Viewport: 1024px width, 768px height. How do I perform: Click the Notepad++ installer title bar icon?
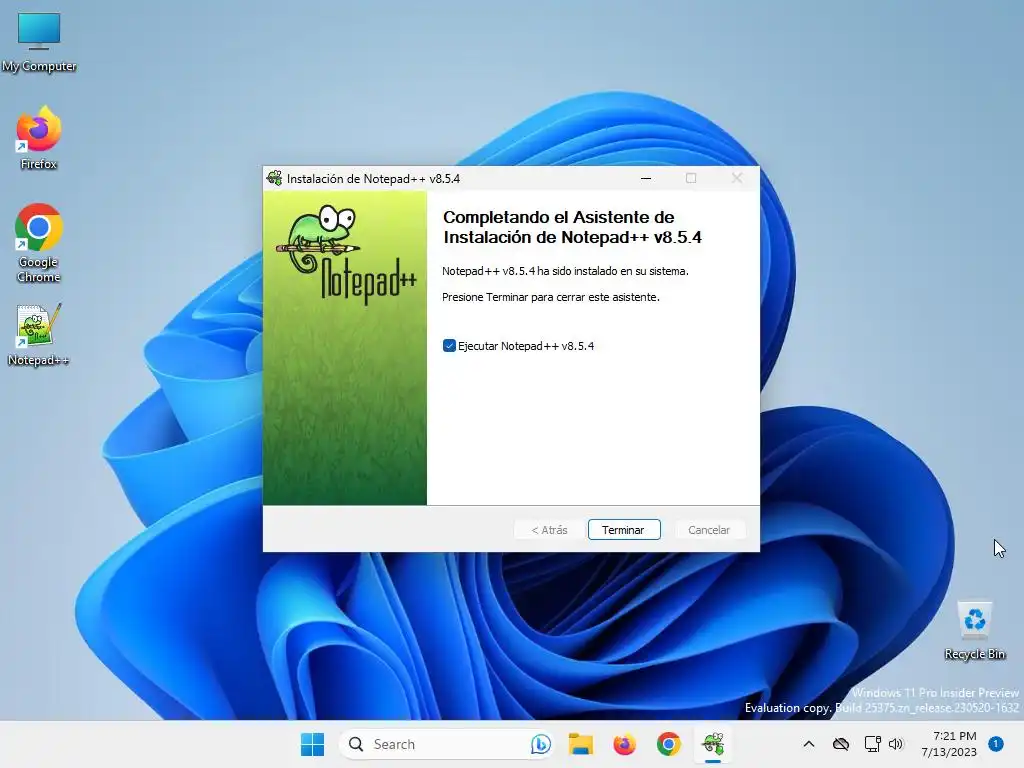tap(274, 178)
